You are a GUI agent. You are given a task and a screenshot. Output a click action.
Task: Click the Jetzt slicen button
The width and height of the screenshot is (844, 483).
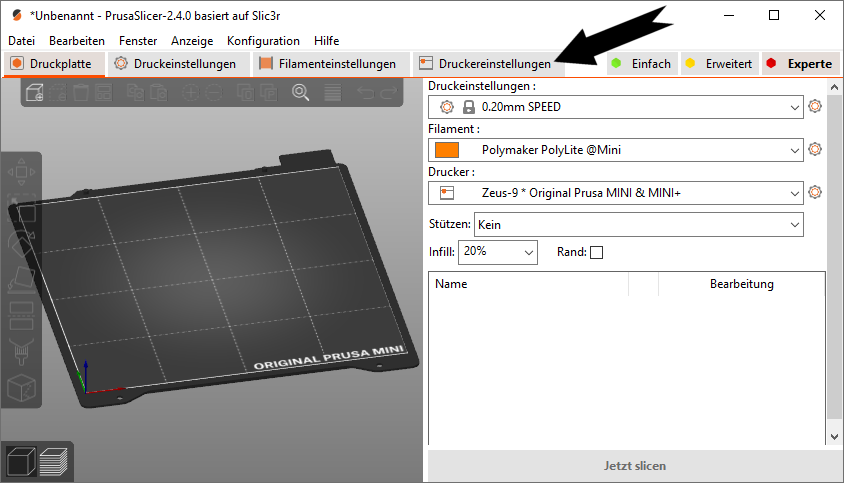coord(635,466)
